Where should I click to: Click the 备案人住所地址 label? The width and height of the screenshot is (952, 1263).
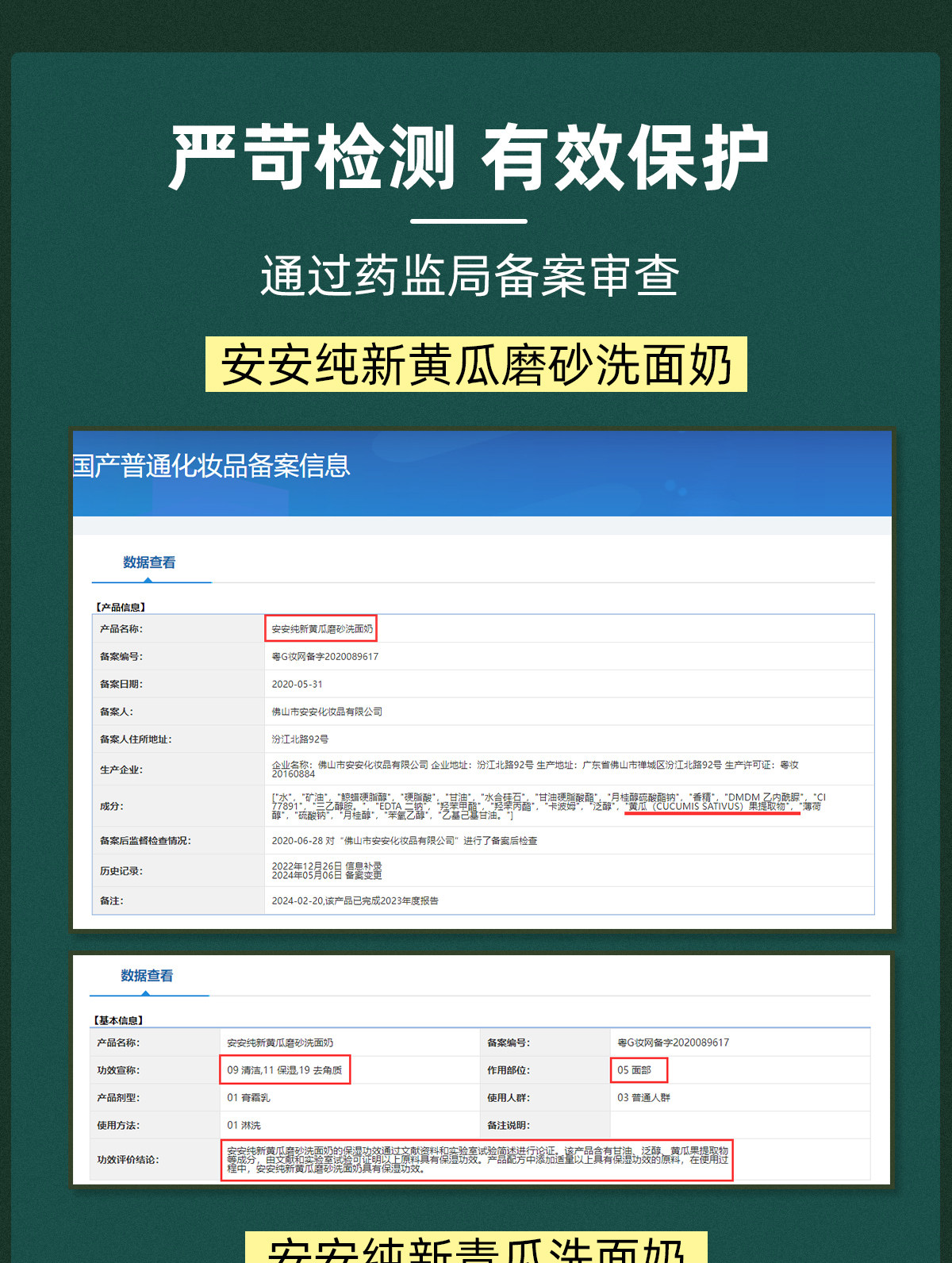pyautogui.click(x=136, y=739)
